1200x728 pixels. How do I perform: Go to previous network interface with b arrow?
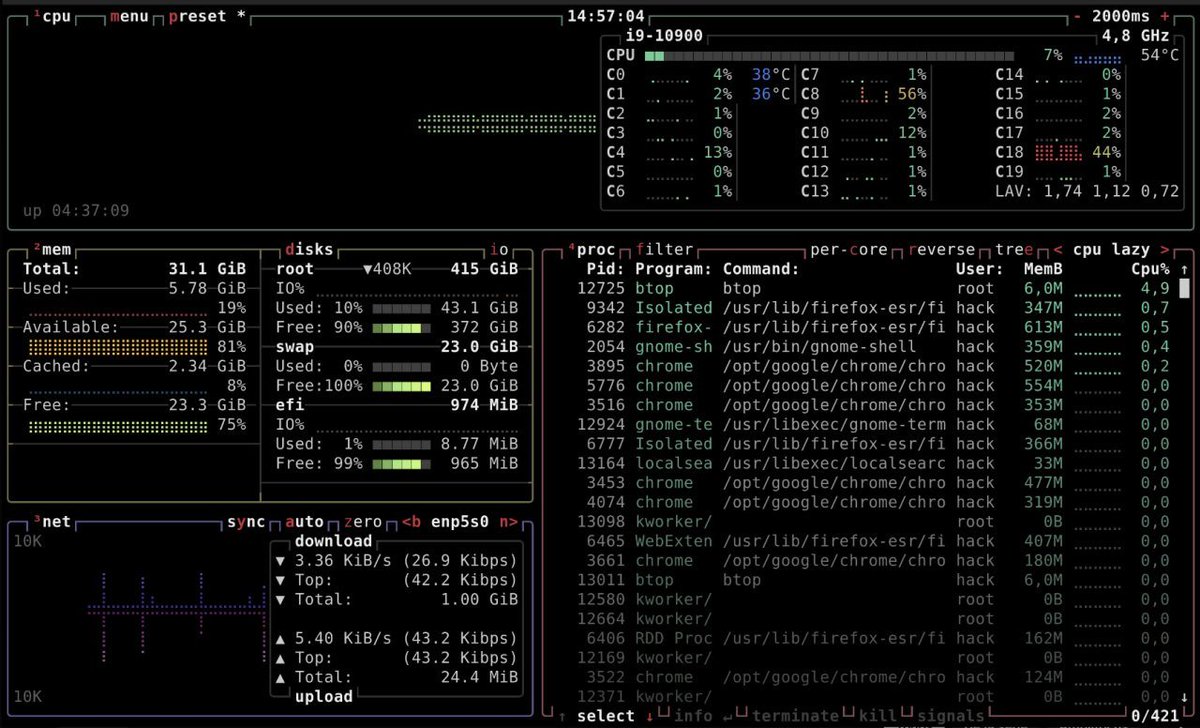click(412, 522)
